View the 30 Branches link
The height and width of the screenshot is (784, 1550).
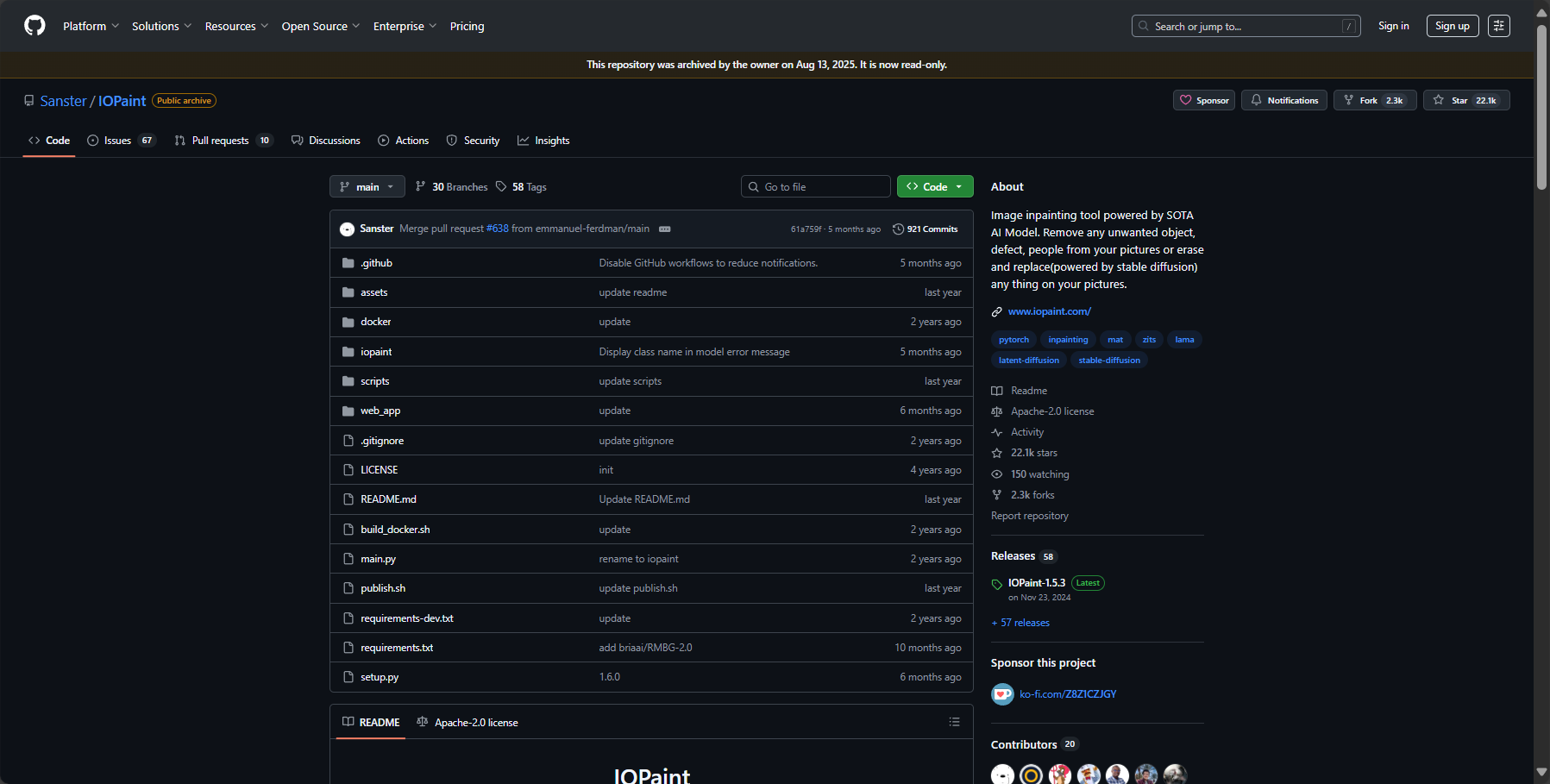(451, 186)
